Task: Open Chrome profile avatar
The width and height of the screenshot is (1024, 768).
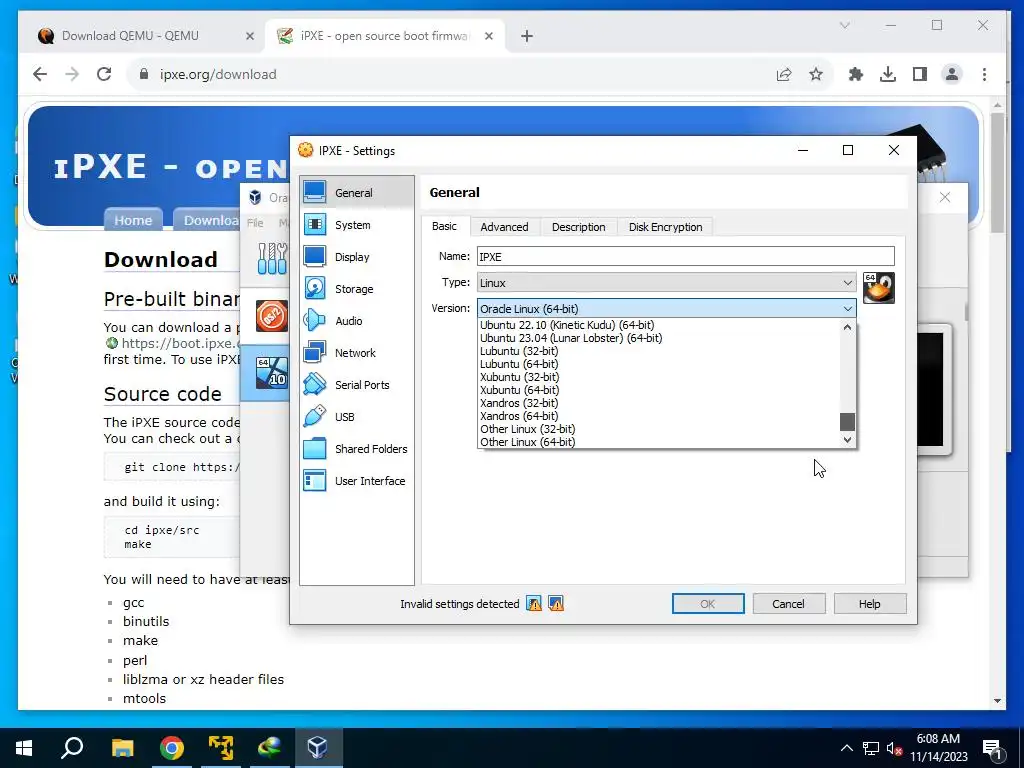Action: [x=952, y=74]
